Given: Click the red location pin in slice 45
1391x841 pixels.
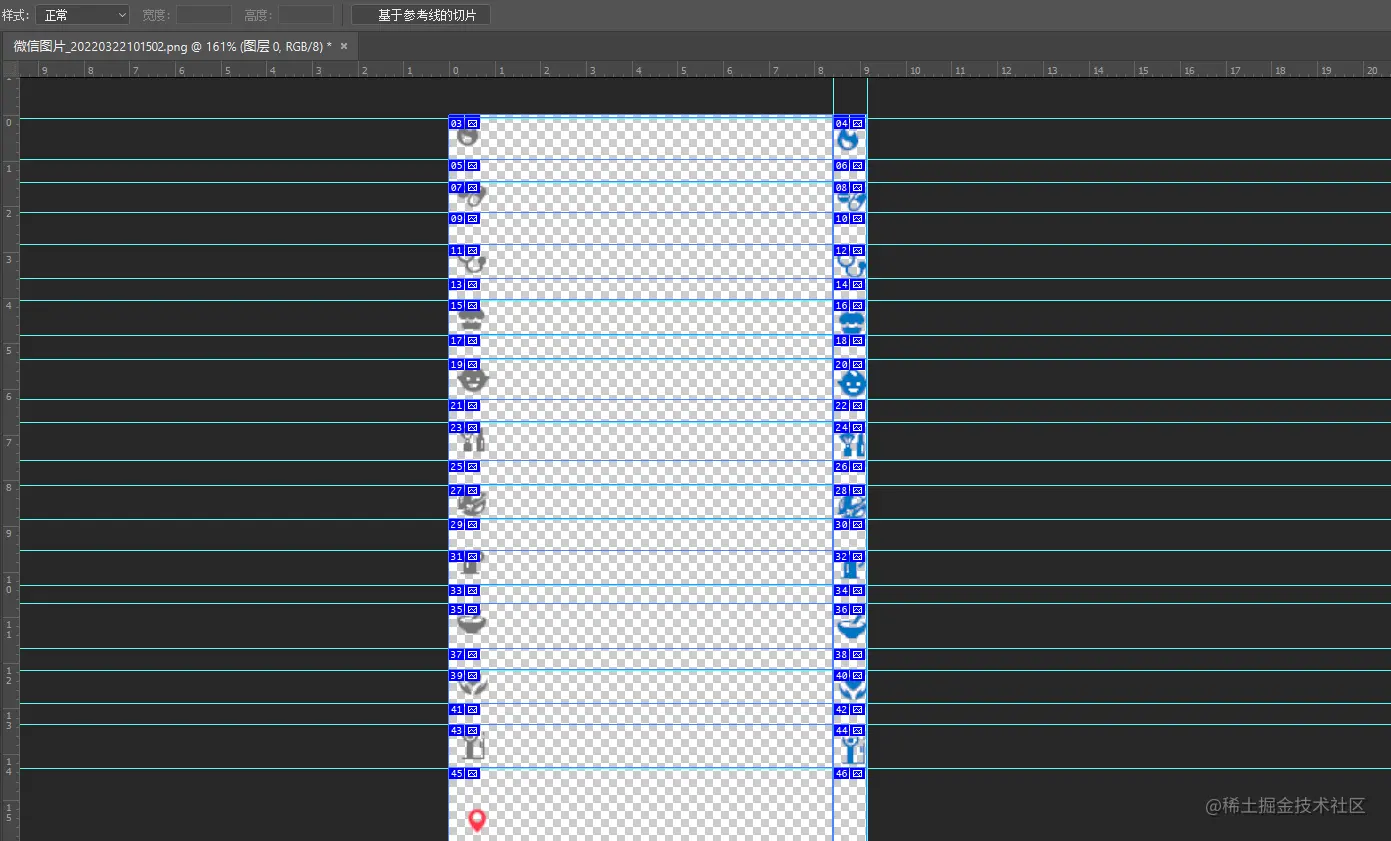Looking at the screenshot, I should click(477, 821).
